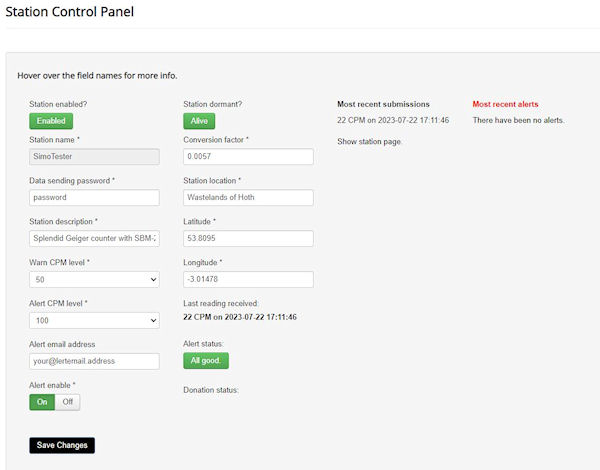Focus the Data sending password field
This screenshot has height=470, width=600.
coord(94,197)
